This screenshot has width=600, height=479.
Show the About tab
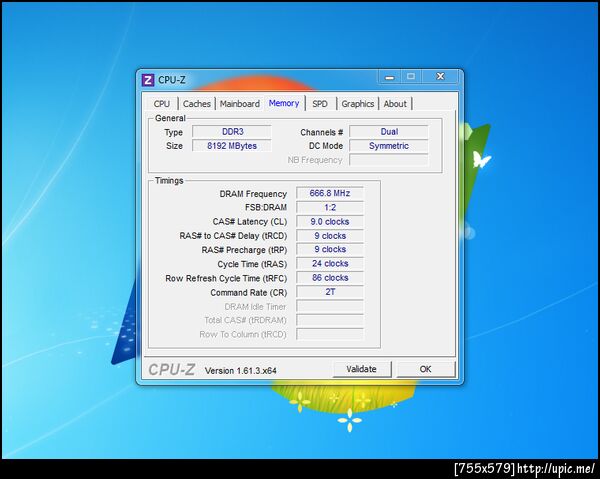395,104
